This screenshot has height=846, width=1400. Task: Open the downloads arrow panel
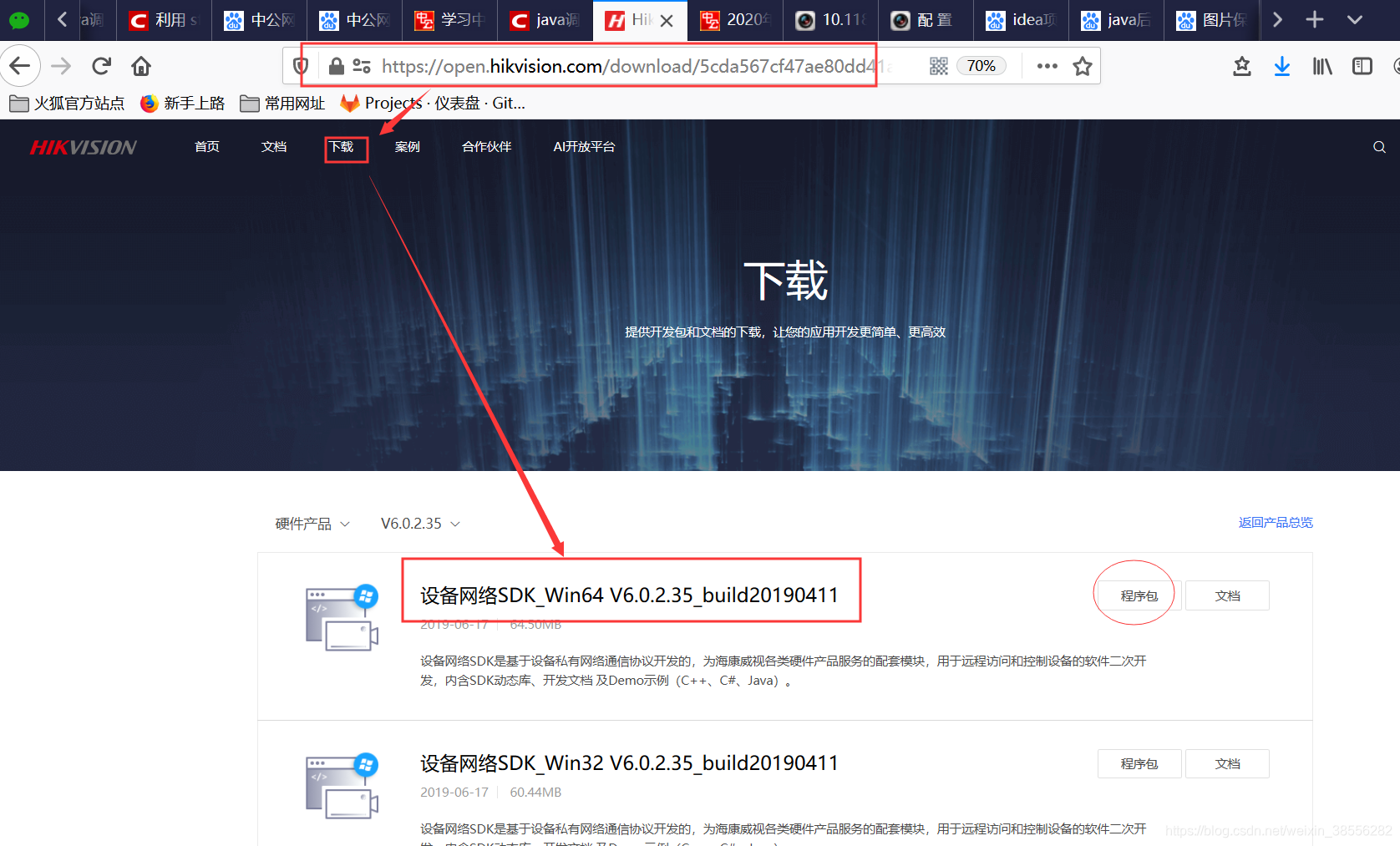click(1282, 66)
